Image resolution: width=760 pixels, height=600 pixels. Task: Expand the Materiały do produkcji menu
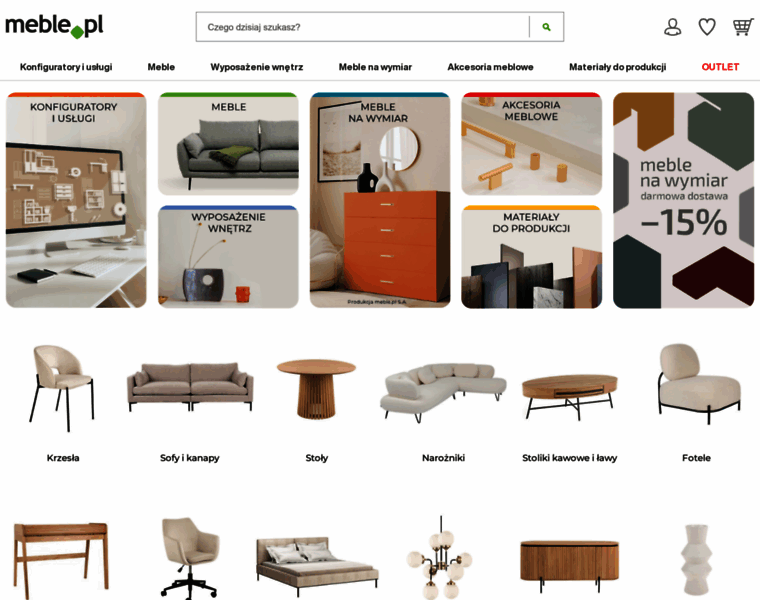pos(618,67)
